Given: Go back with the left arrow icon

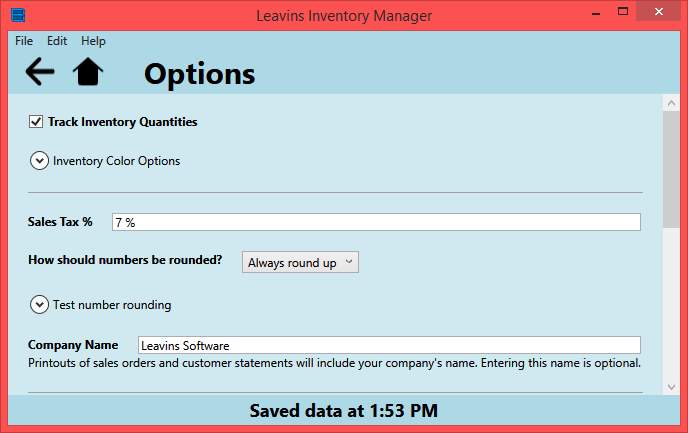Looking at the screenshot, I should click(40, 72).
